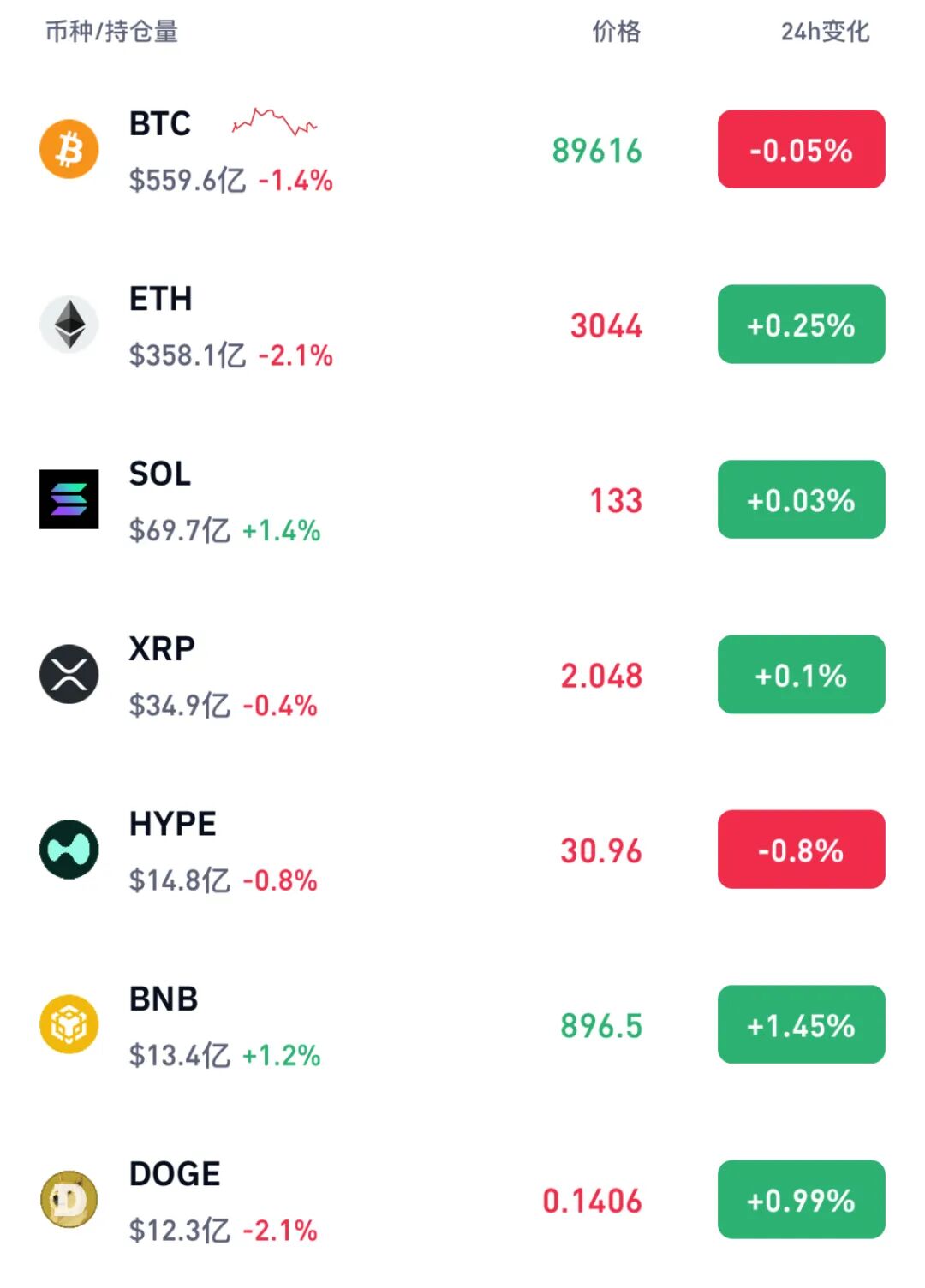Click the Bitcoin coin icon

(x=69, y=149)
